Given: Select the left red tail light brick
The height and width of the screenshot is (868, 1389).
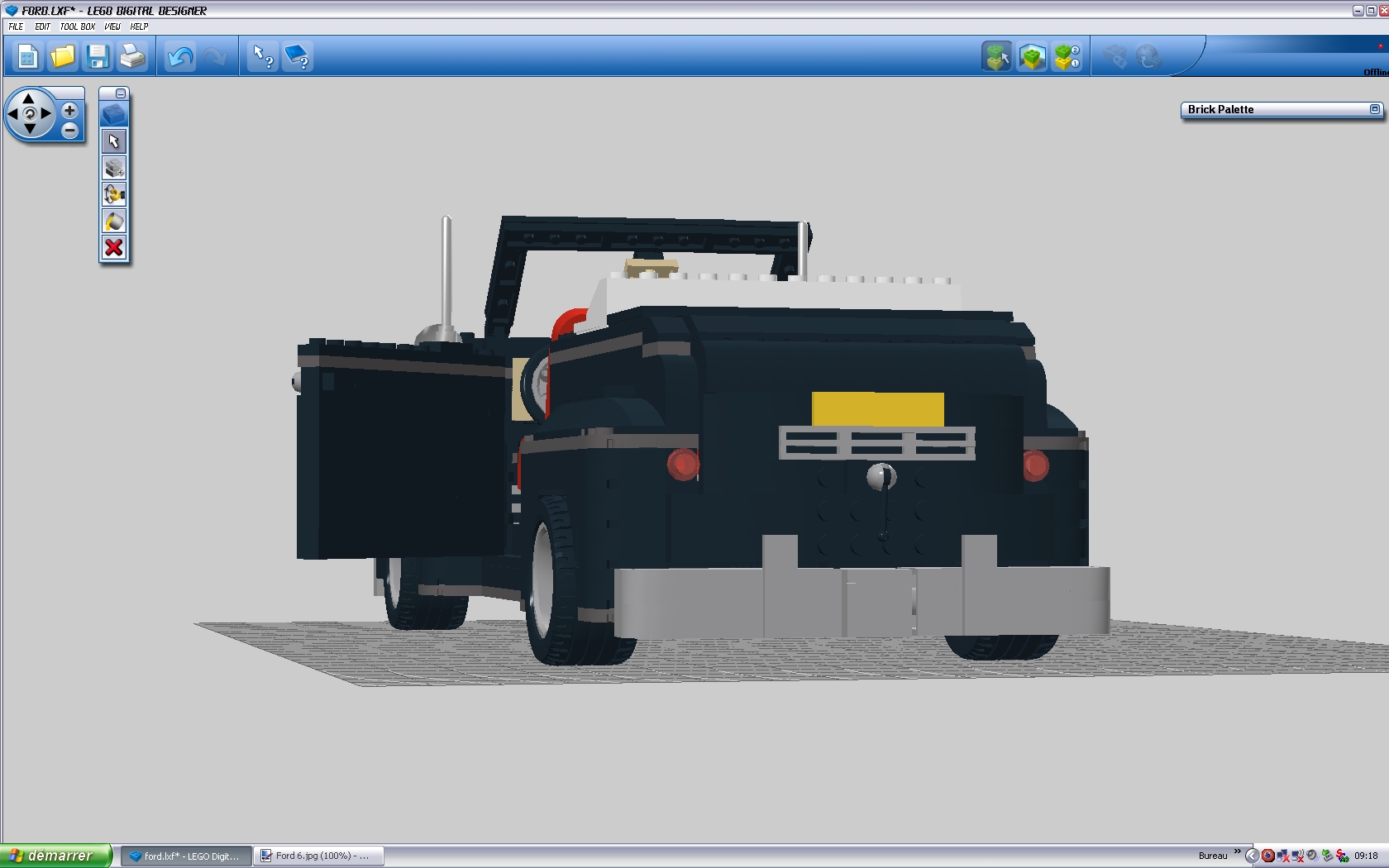Looking at the screenshot, I should pyautogui.click(x=683, y=464).
